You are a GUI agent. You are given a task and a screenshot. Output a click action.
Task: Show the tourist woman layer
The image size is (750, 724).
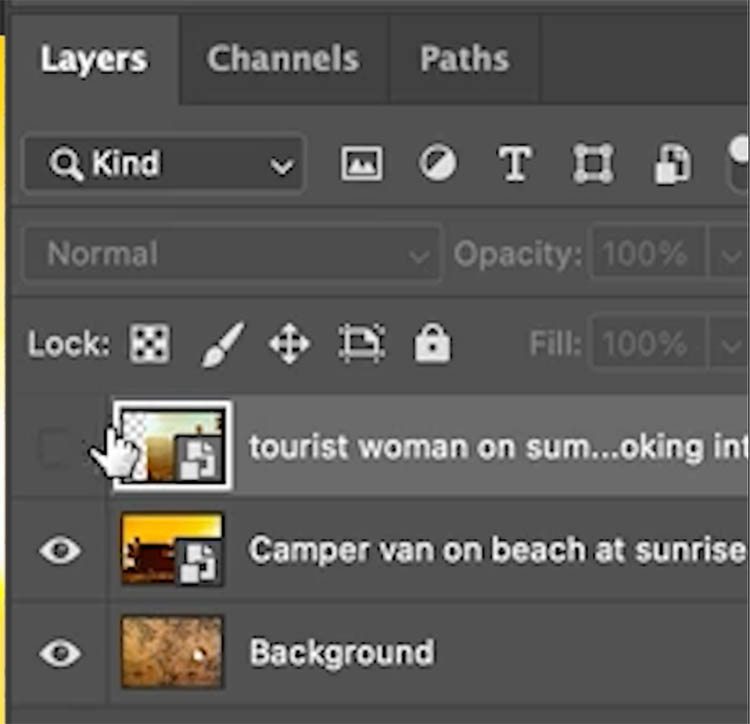pos(56,449)
